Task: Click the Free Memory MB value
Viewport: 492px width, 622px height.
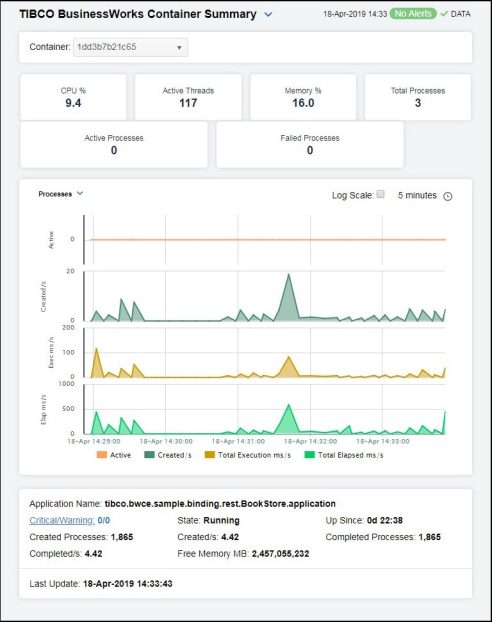Action: click(281, 553)
